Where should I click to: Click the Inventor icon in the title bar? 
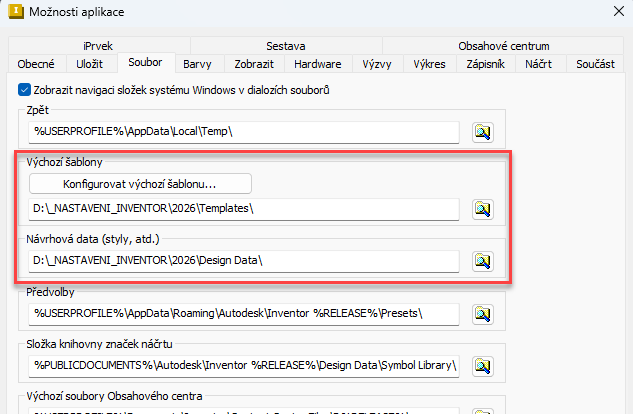(x=16, y=12)
